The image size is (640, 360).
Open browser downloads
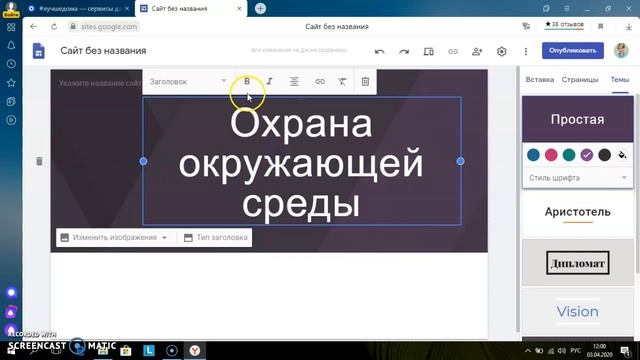[x=629, y=27]
